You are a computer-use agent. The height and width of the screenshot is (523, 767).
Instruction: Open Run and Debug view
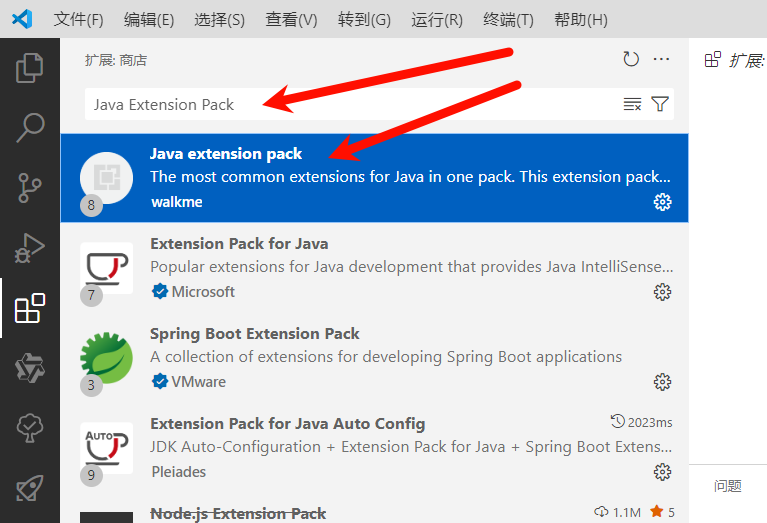(30, 248)
